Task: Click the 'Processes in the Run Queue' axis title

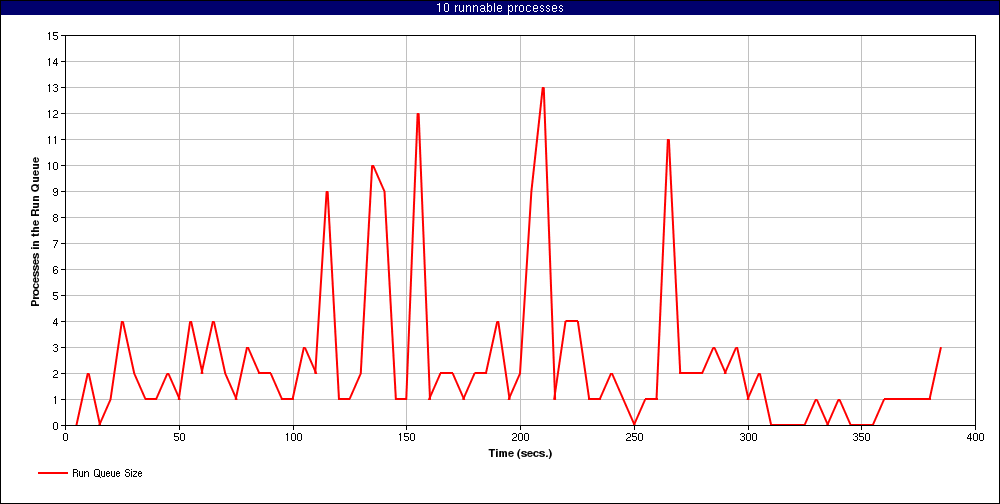Action: (36, 231)
